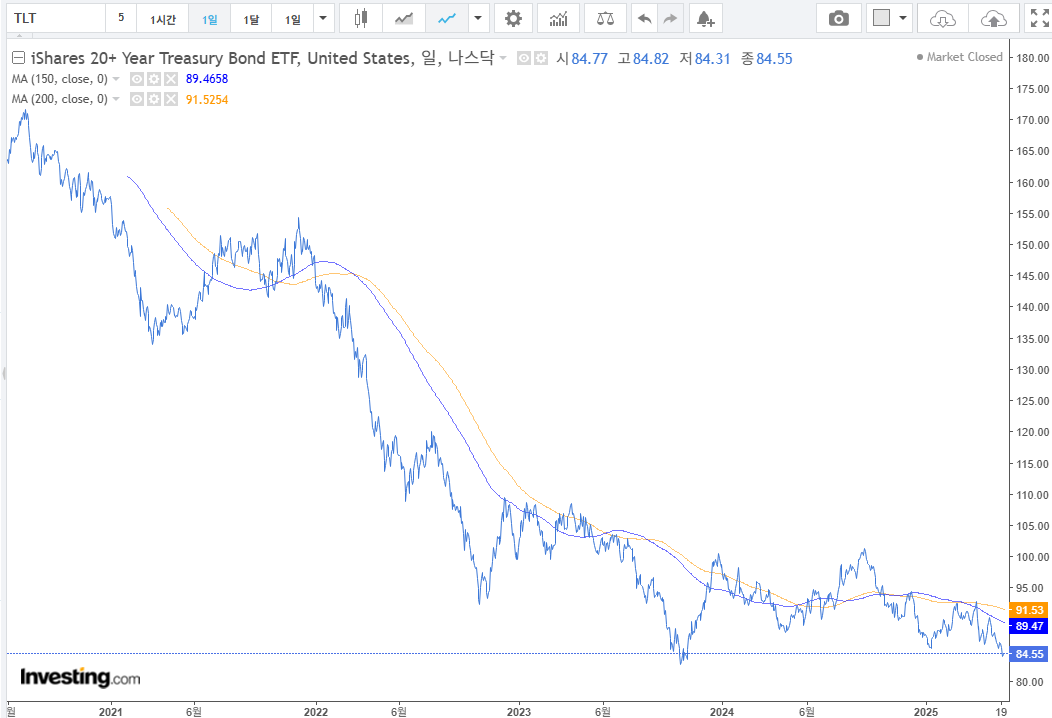Open the indicators bar-chart icon
The image size is (1052, 718).
pos(558,18)
